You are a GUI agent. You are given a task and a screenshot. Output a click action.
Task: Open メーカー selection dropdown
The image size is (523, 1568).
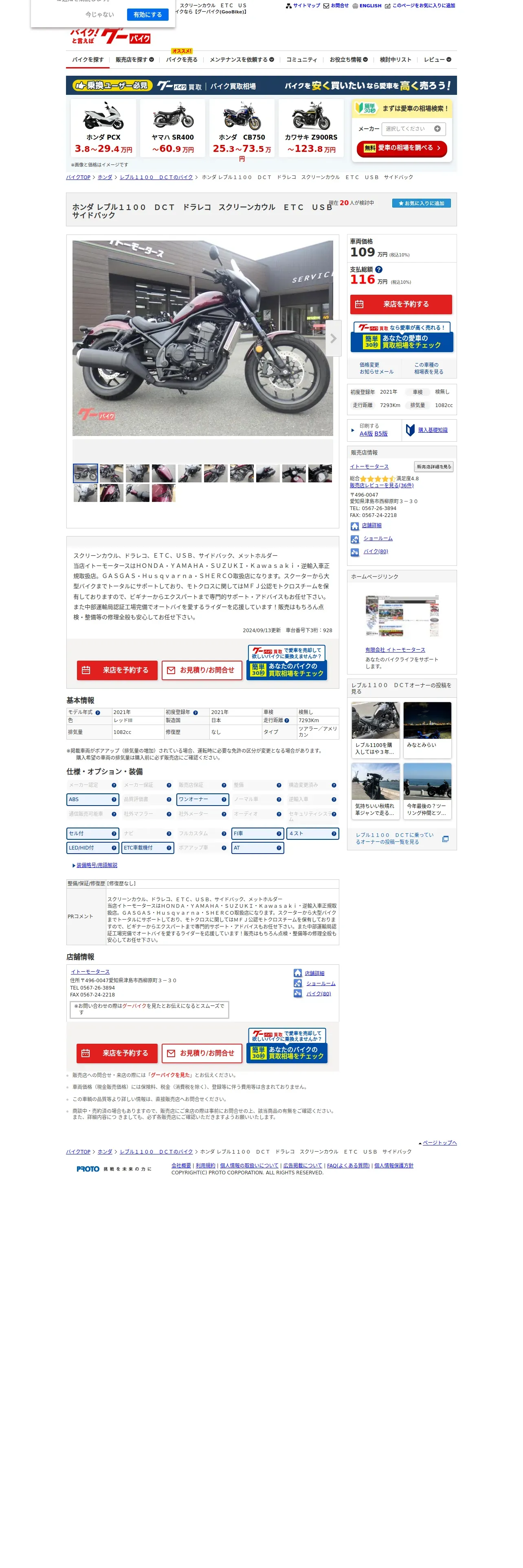(413, 129)
